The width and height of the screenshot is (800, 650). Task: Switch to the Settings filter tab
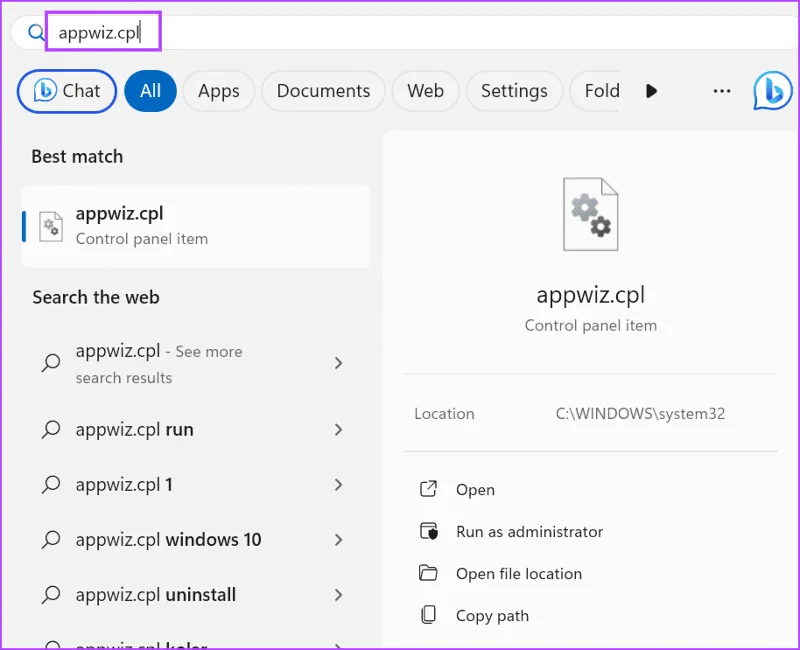pyautogui.click(x=514, y=91)
